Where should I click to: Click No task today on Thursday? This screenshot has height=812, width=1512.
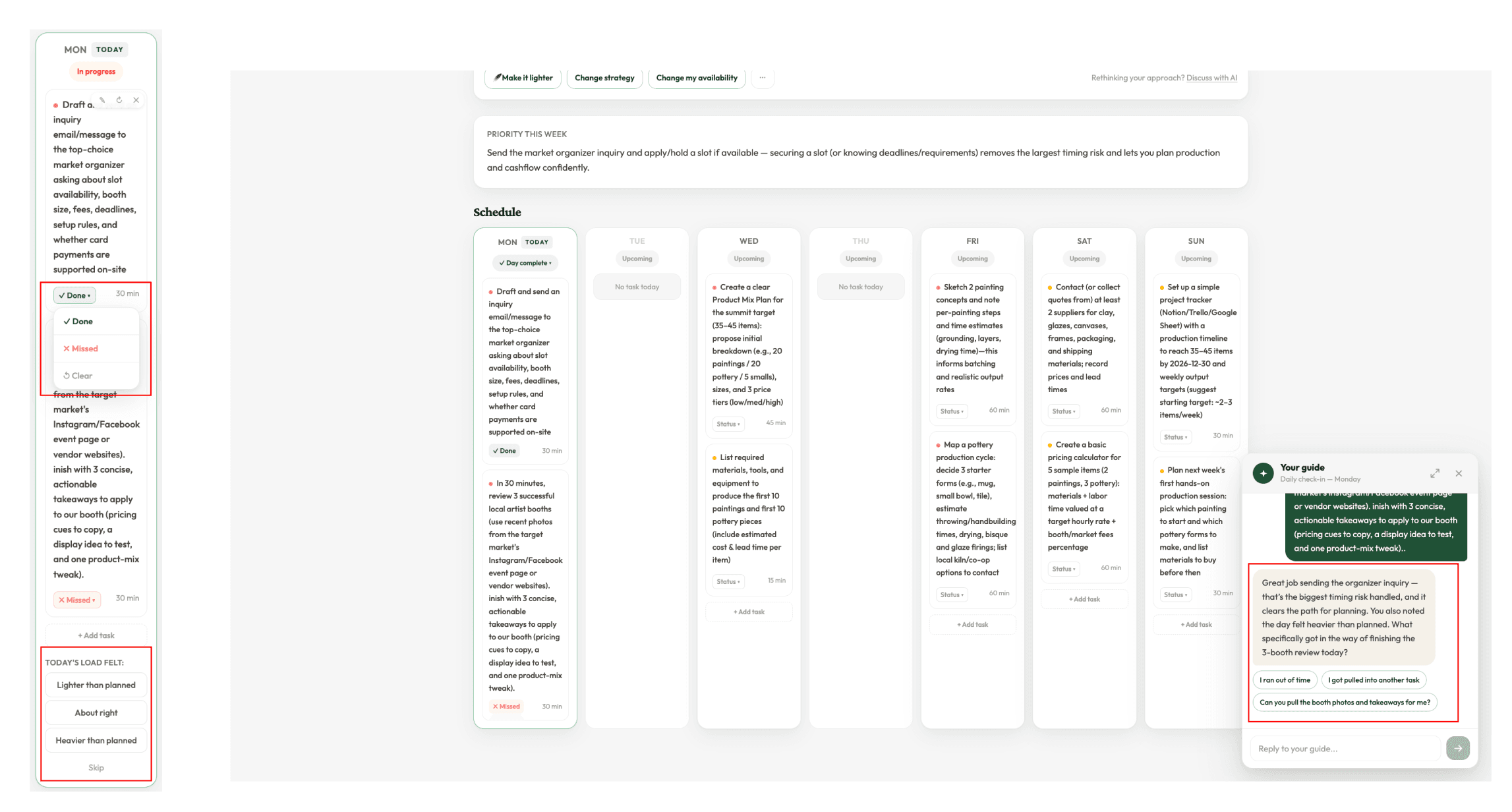[860, 287]
